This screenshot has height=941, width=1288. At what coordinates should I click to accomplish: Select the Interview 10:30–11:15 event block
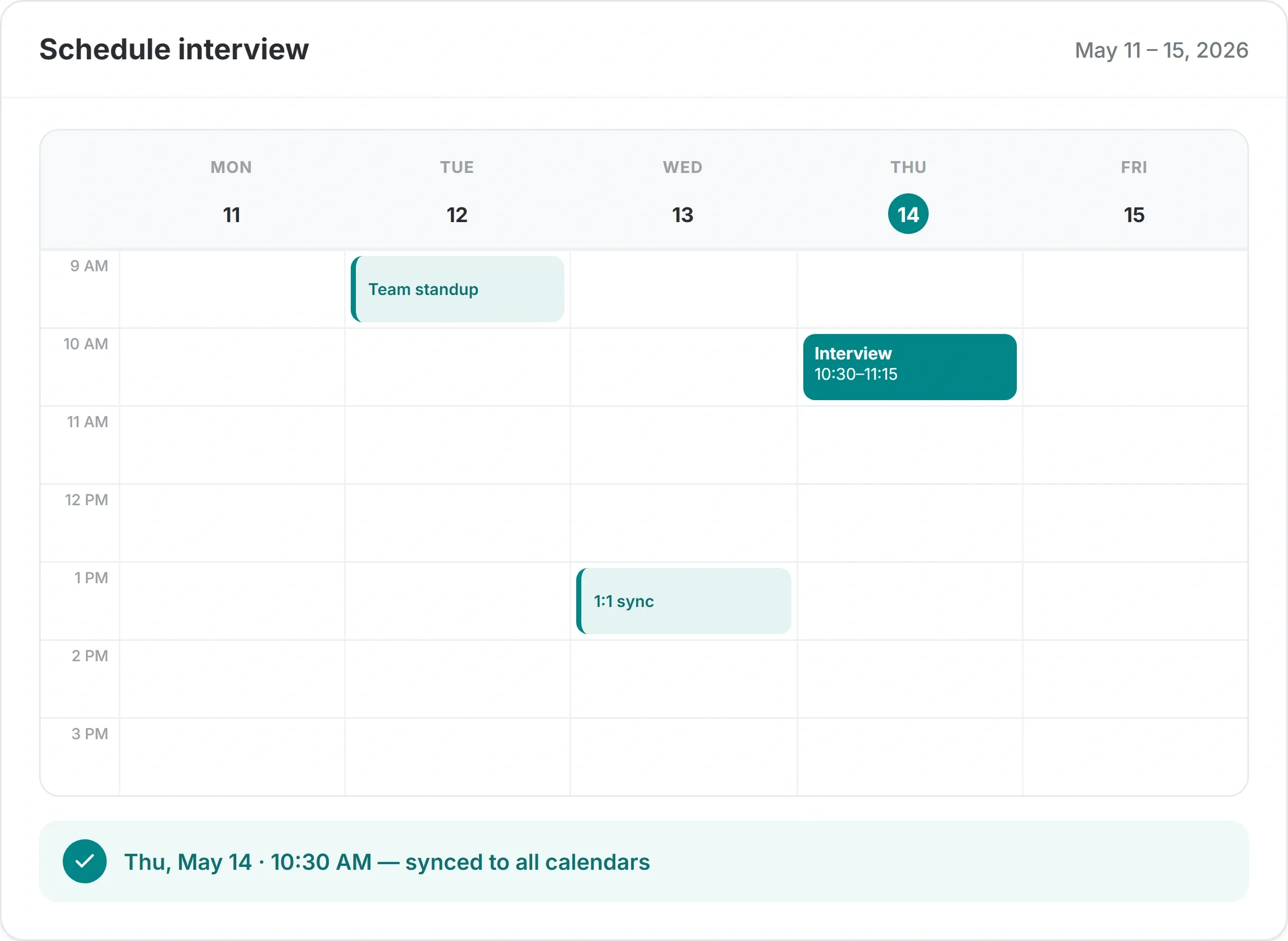[x=910, y=367]
